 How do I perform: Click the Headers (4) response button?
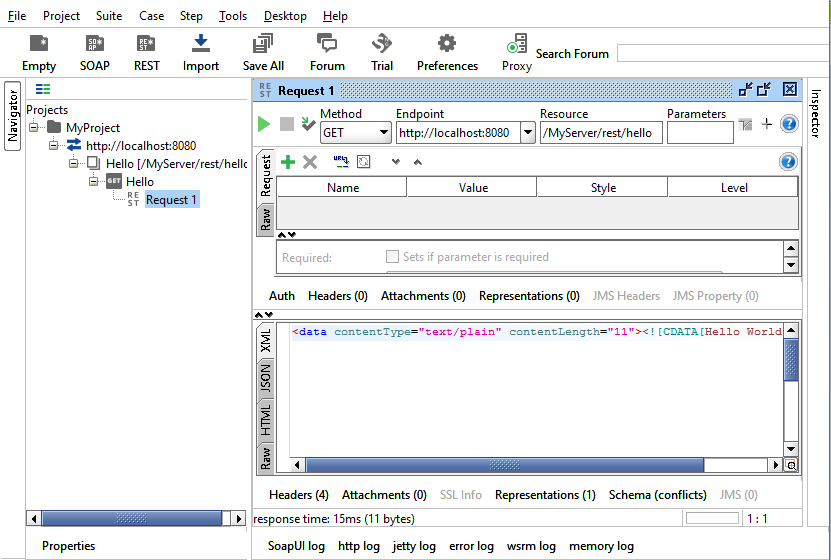(x=298, y=495)
